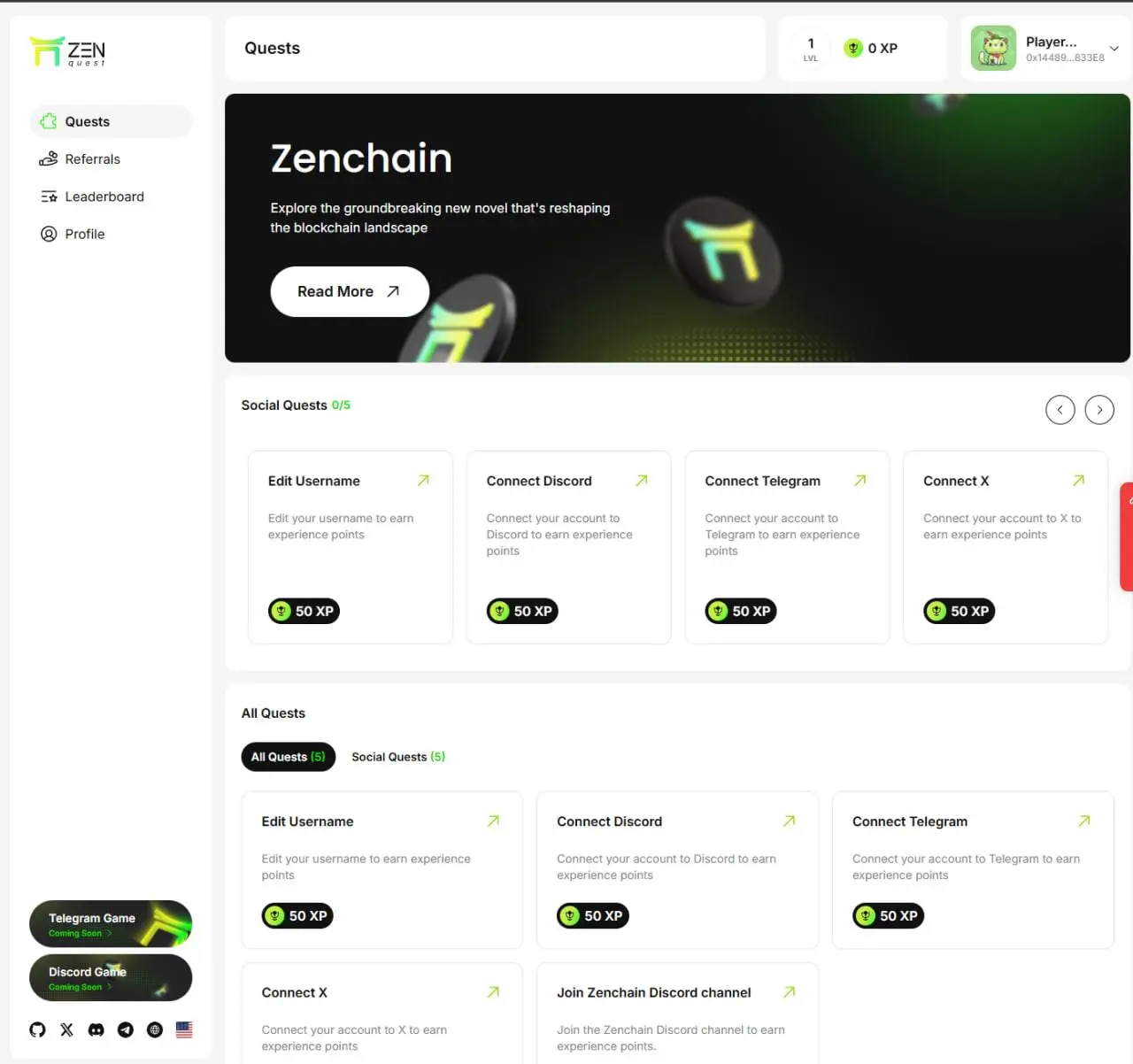
Task: Click the Quests page title in header
Action: click(x=273, y=49)
